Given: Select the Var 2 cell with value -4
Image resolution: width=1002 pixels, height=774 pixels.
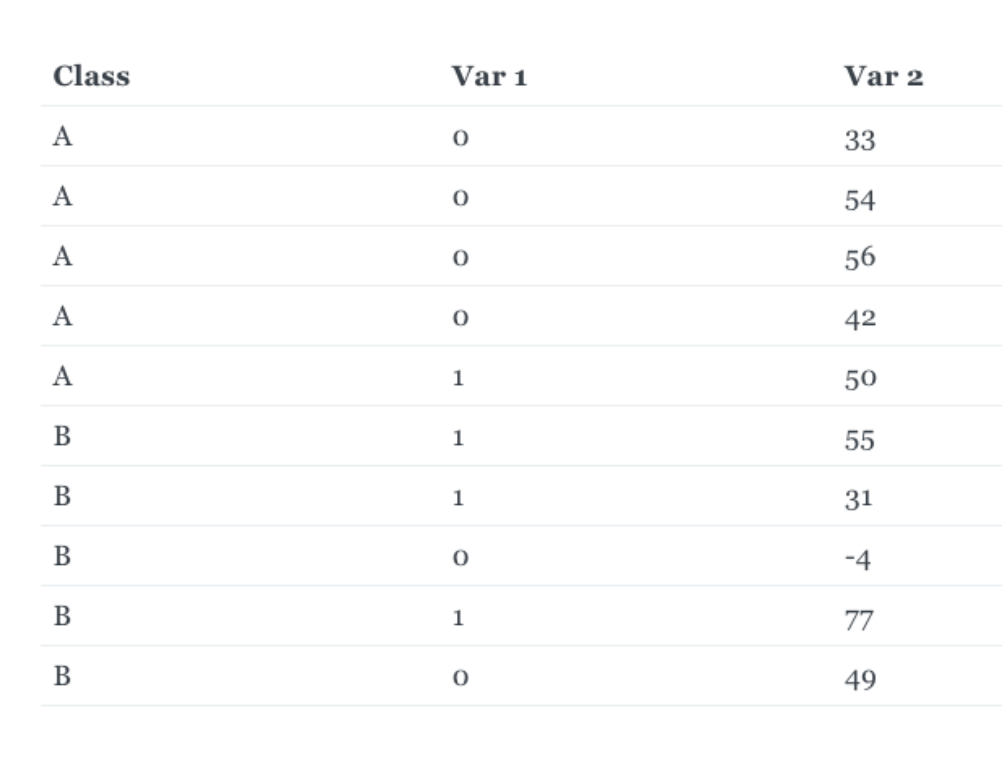Looking at the screenshot, I should pos(858,559).
